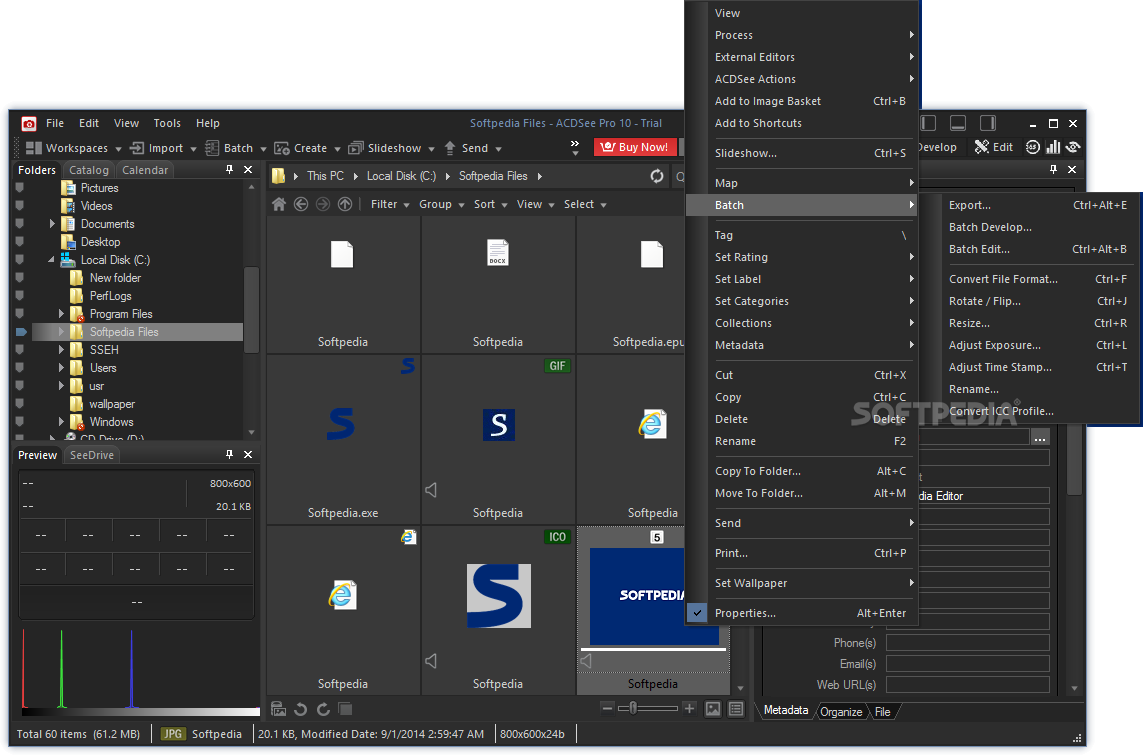Rotate left icon in bottom toolbar
The width and height of the screenshot is (1143, 755).
pyautogui.click(x=300, y=708)
